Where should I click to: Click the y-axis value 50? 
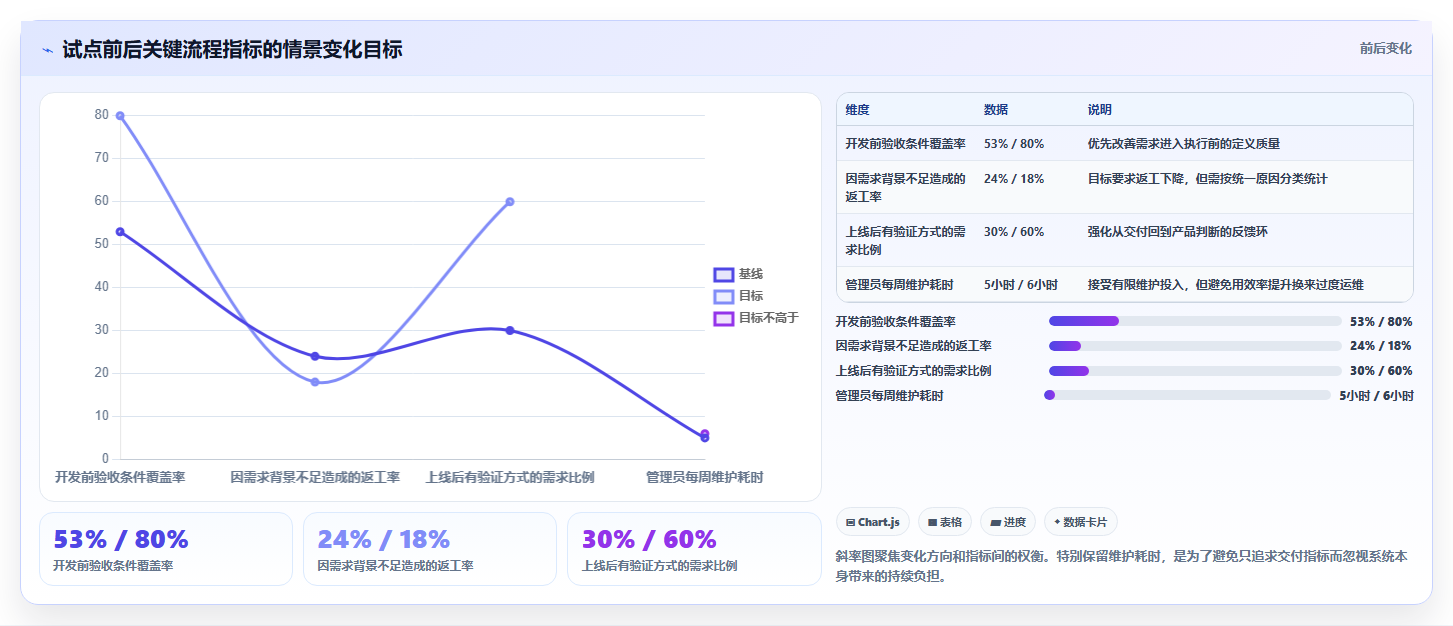[x=101, y=244]
